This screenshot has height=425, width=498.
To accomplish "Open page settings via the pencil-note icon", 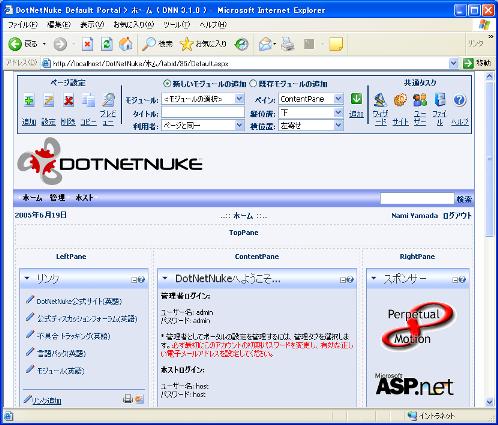I will click(49, 101).
